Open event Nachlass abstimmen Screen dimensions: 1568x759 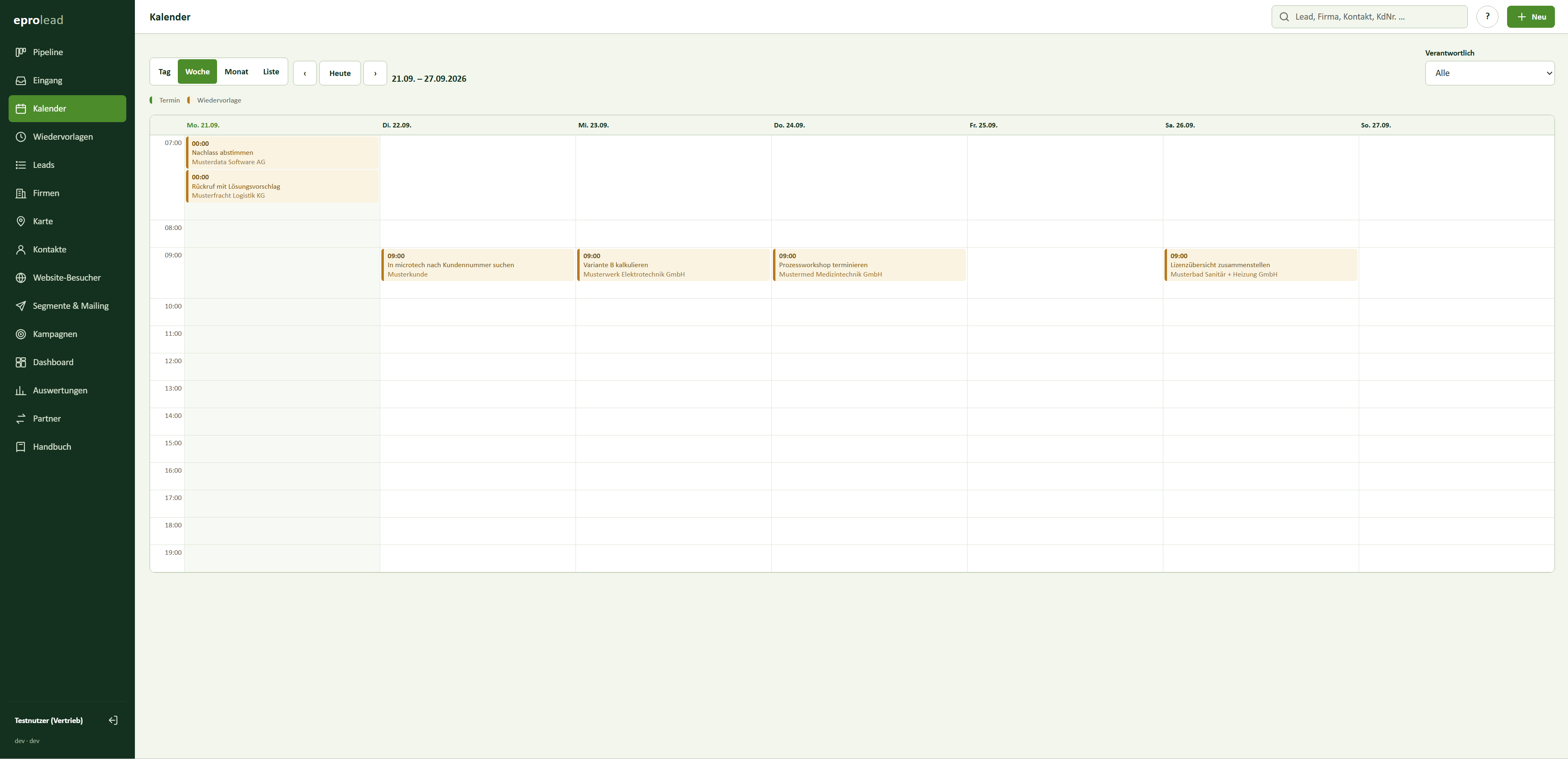tap(282, 153)
